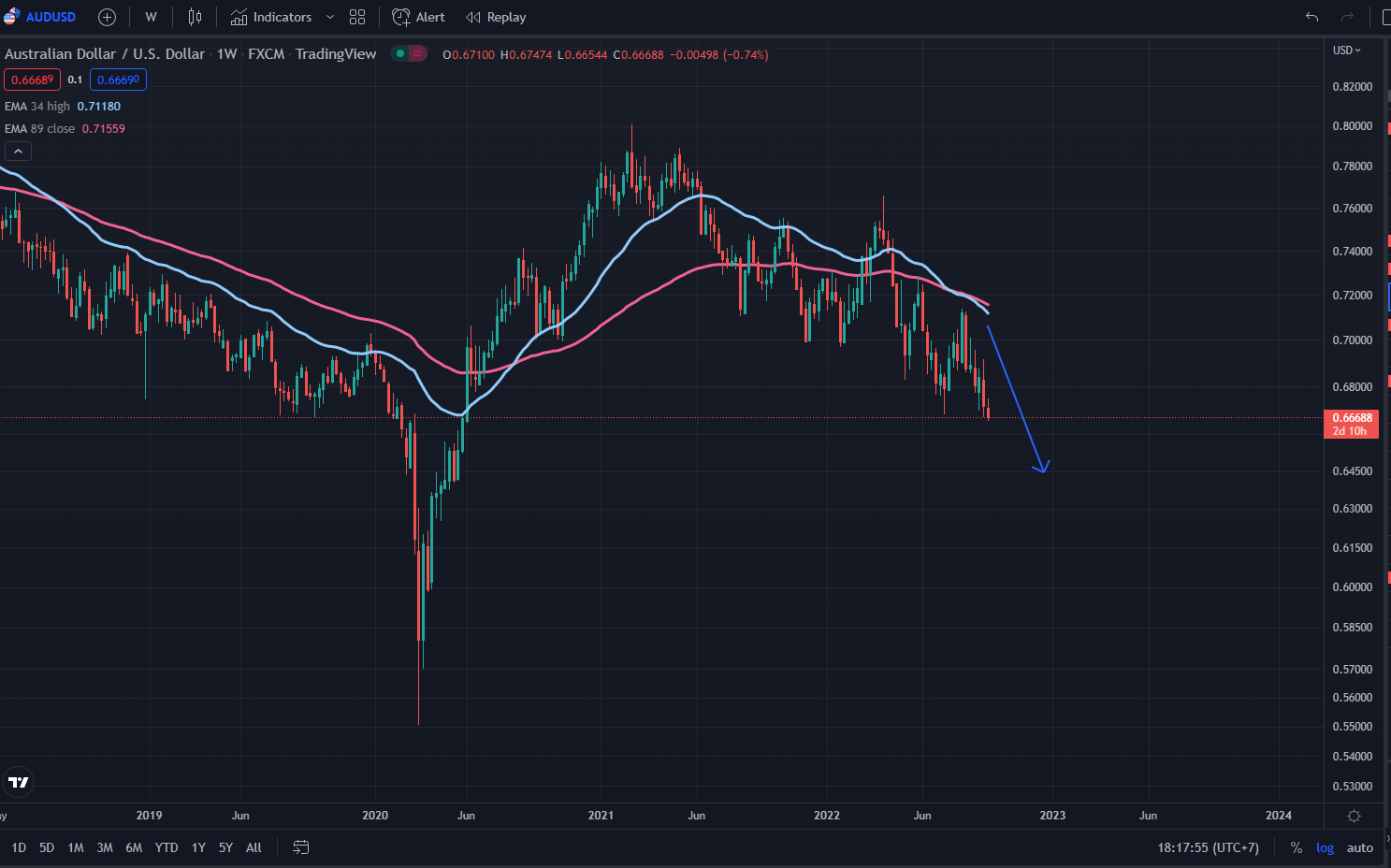Image resolution: width=1391 pixels, height=868 pixels.
Task: Open the W time interval selector
Action: click(152, 17)
